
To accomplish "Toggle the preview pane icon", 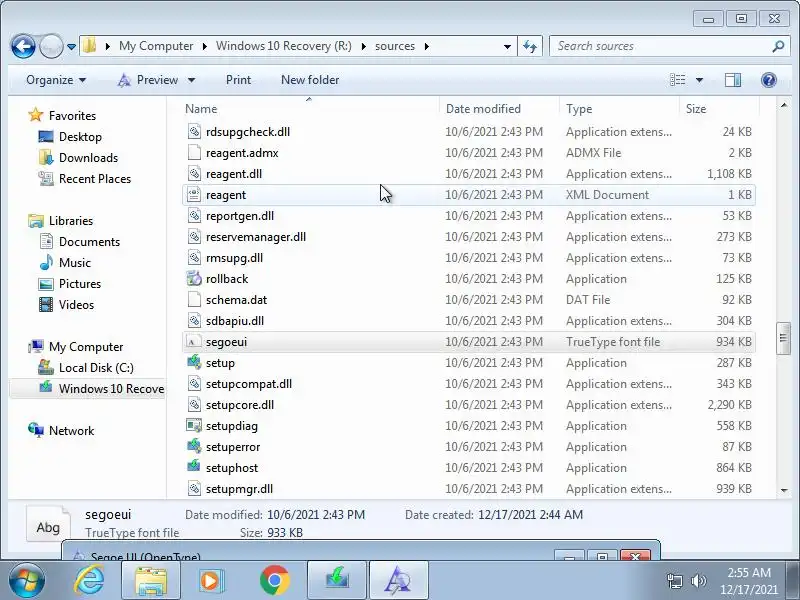I will click(x=733, y=80).
